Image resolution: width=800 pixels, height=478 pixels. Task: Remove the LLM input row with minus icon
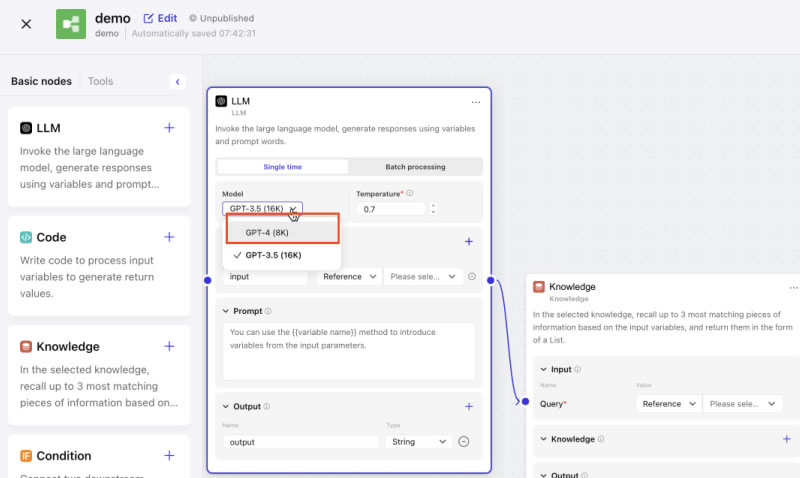(x=472, y=276)
